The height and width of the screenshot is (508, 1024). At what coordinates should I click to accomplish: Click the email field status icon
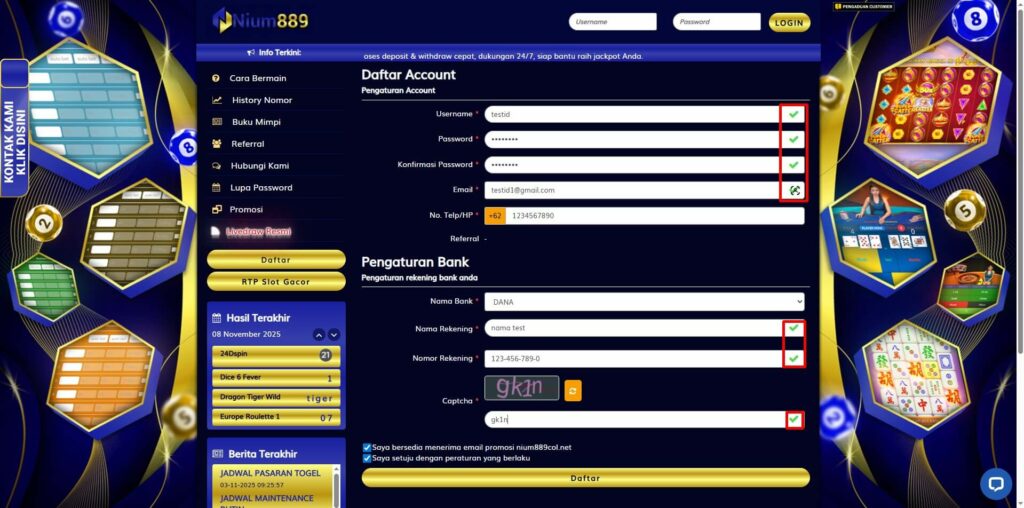pyautogui.click(x=794, y=190)
